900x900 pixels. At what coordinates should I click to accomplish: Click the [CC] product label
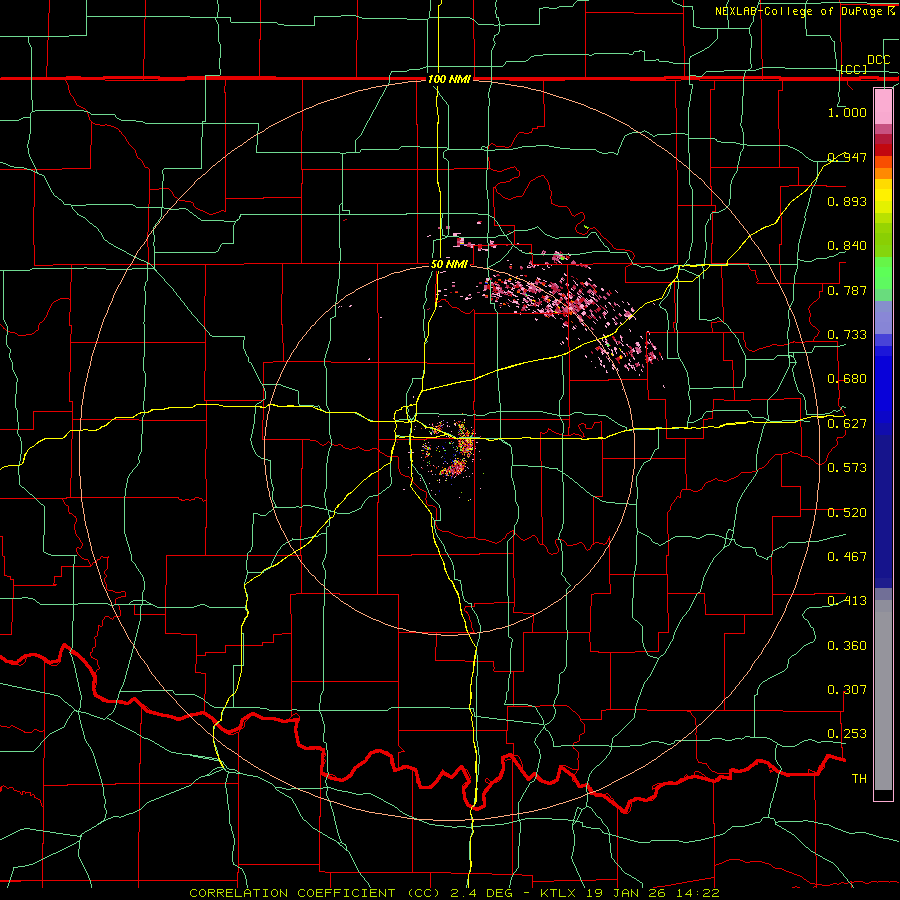(x=854, y=69)
